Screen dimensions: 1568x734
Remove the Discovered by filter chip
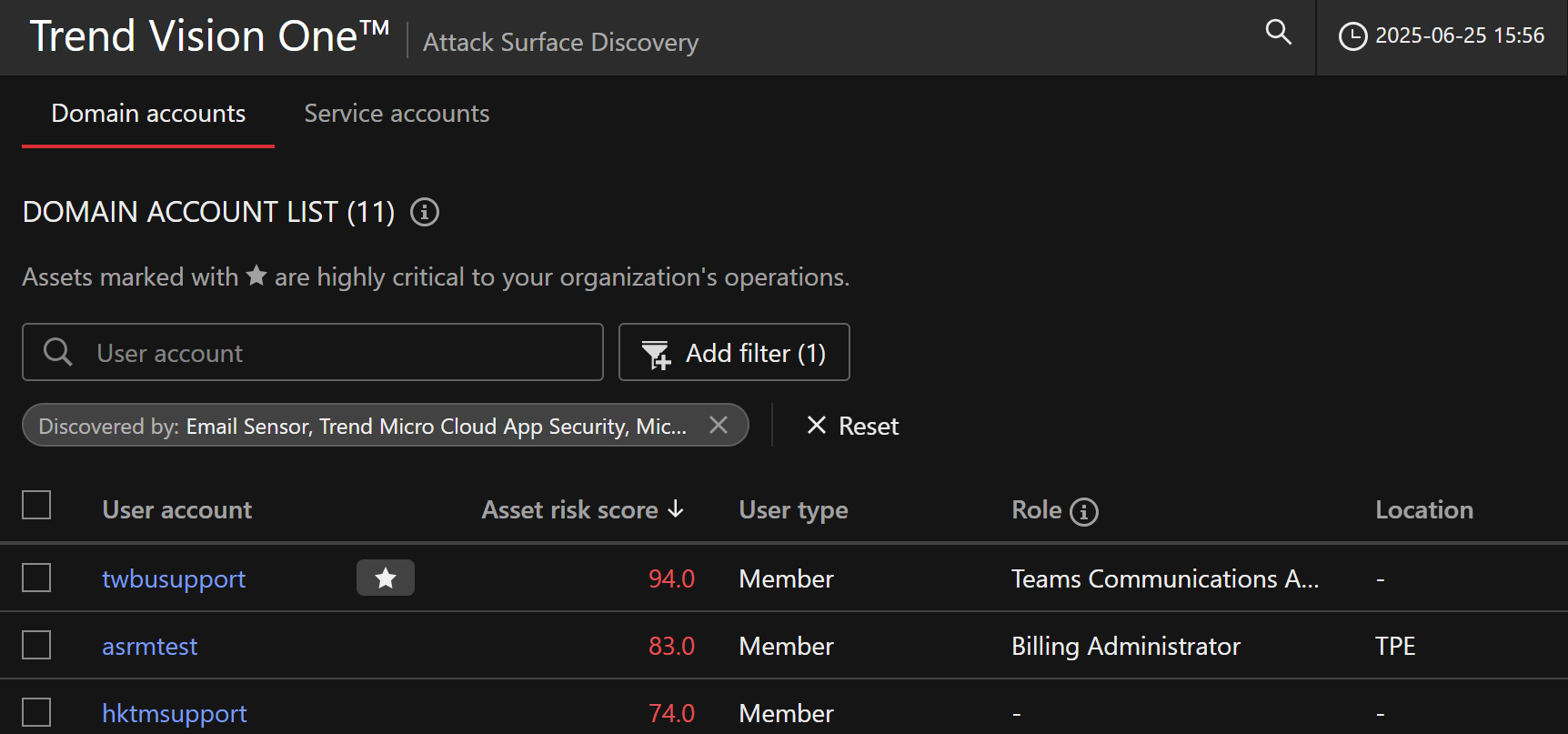coord(719,426)
